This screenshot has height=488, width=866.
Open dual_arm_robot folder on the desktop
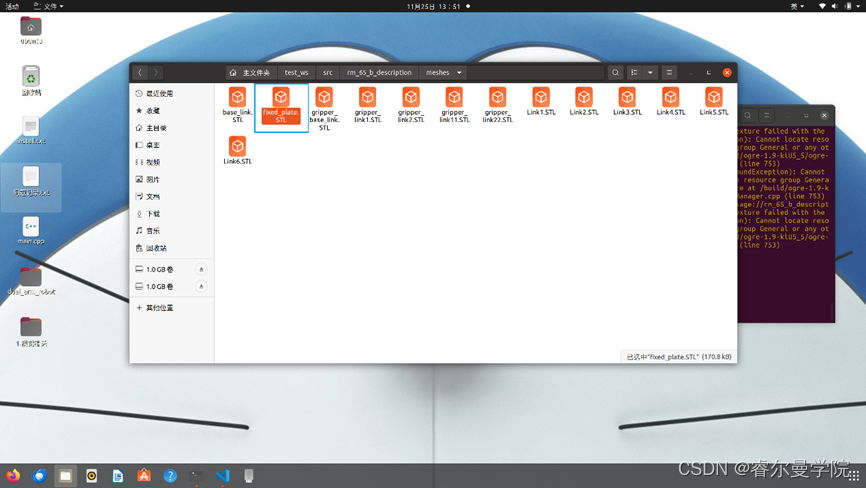coord(31,281)
